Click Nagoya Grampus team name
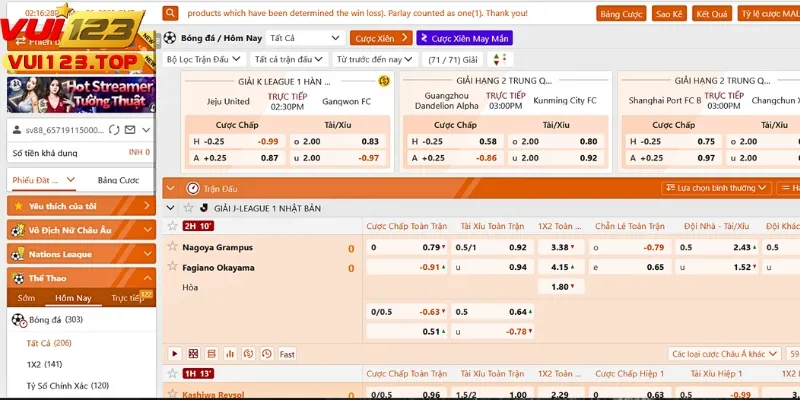The width and height of the screenshot is (800, 400). 217,247
